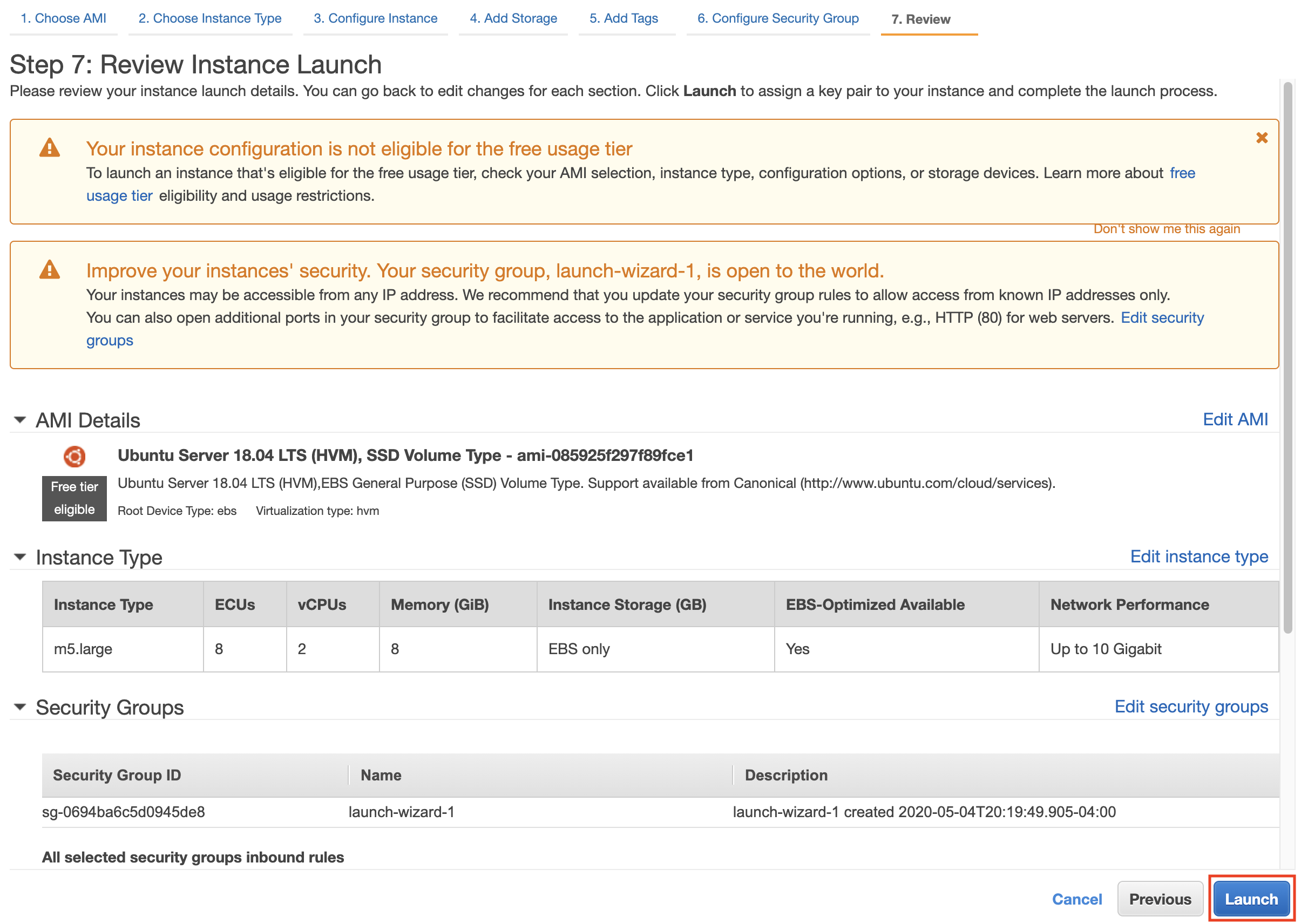Switch to Configure Security Group tab
This screenshot has width=1301, height=924.
pyautogui.click(x=777, y=18)
